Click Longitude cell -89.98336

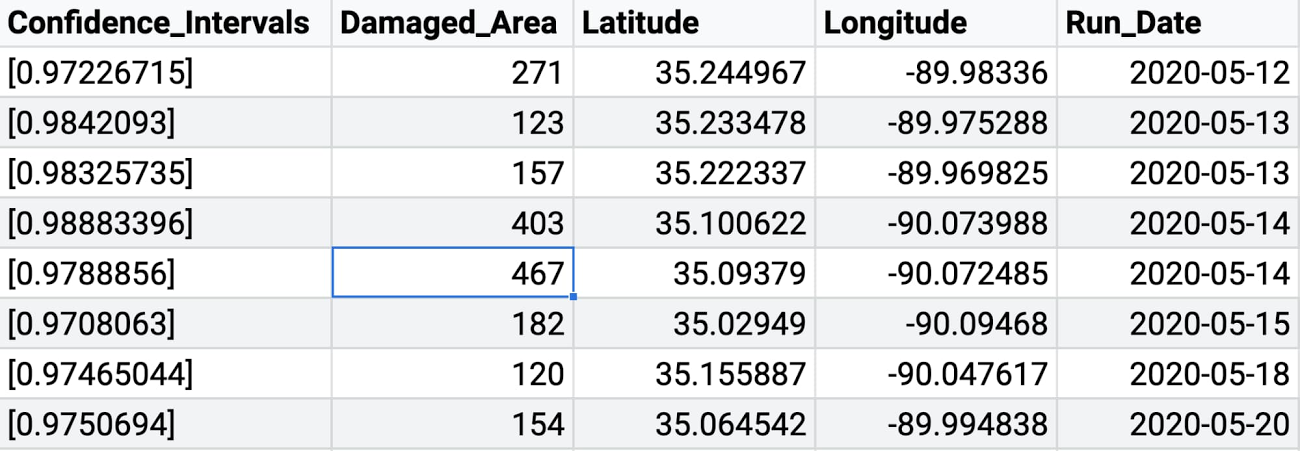coord(936,72)
